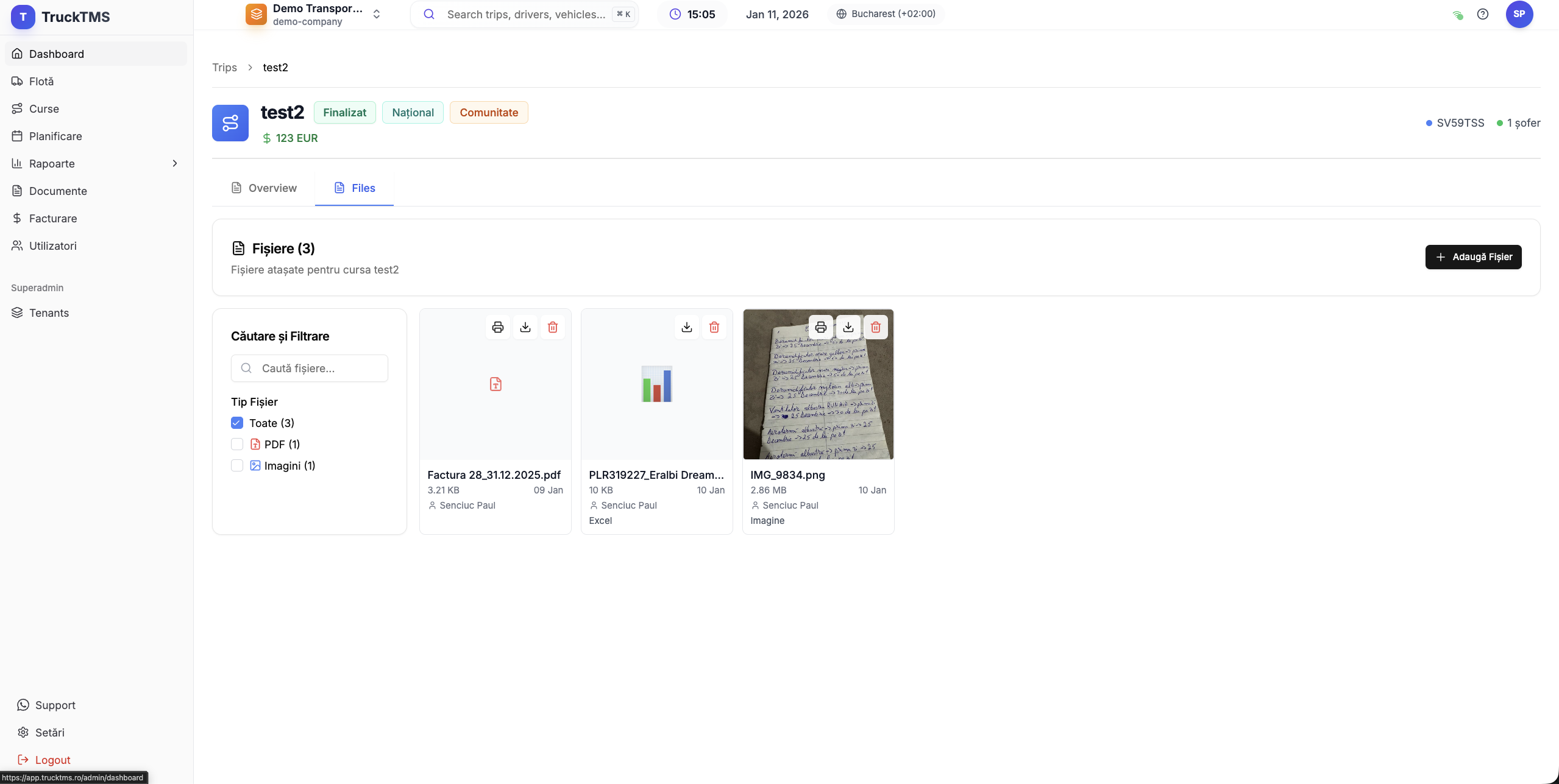Open the help question mark icon
Image resolution: width=1559 pixels, height=784 pixels.
point(1482,14)
